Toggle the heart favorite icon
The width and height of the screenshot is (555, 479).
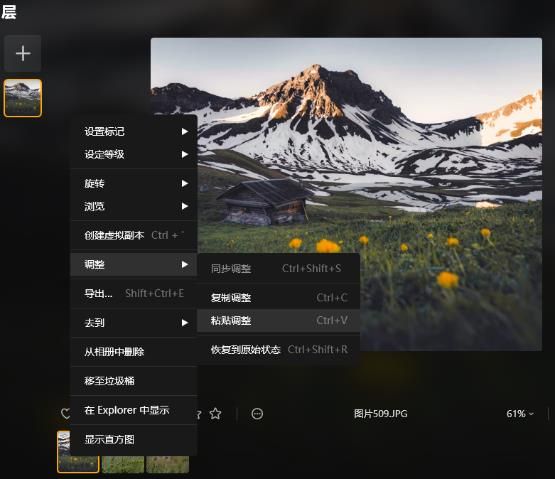pos(65,414)
